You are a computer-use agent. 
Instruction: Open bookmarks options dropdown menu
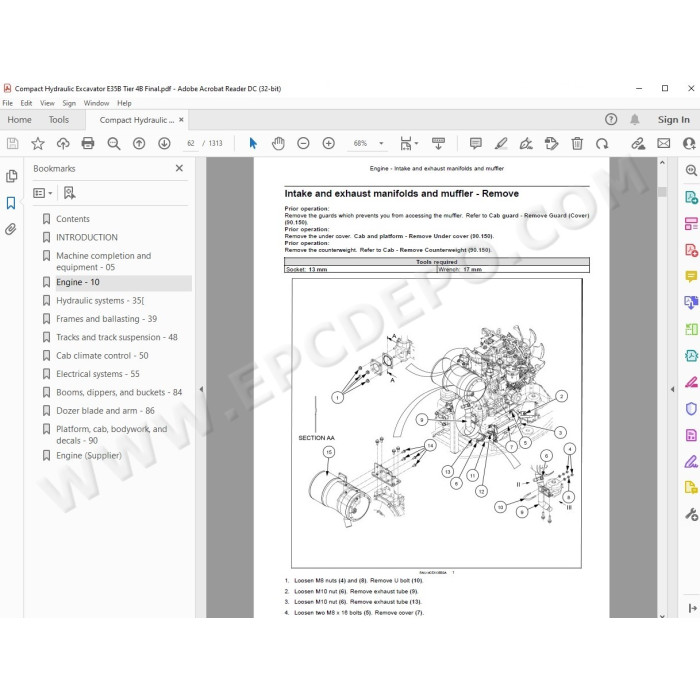click(x=43, y=193)
